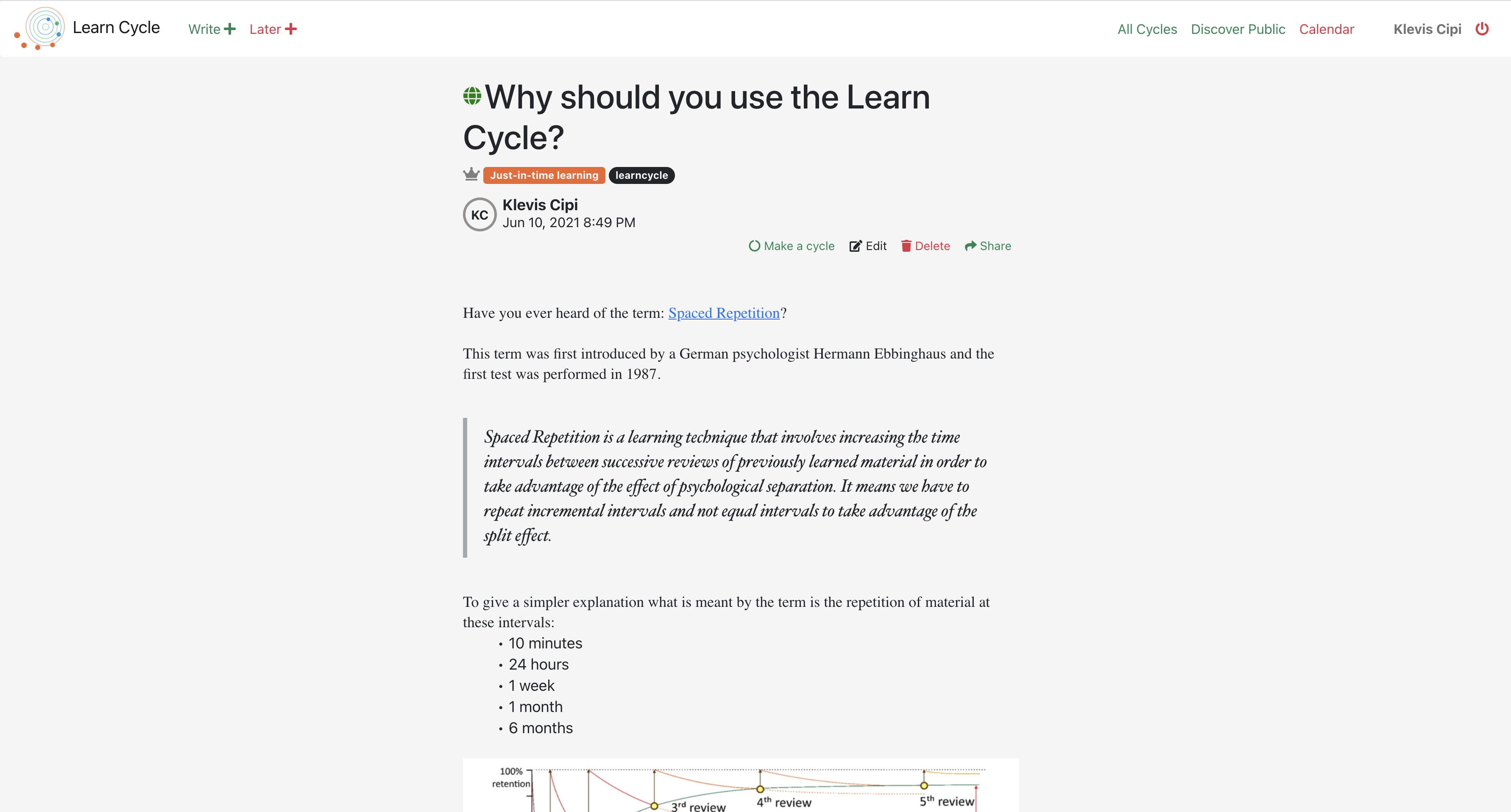Select the learncycle tag

642,175
